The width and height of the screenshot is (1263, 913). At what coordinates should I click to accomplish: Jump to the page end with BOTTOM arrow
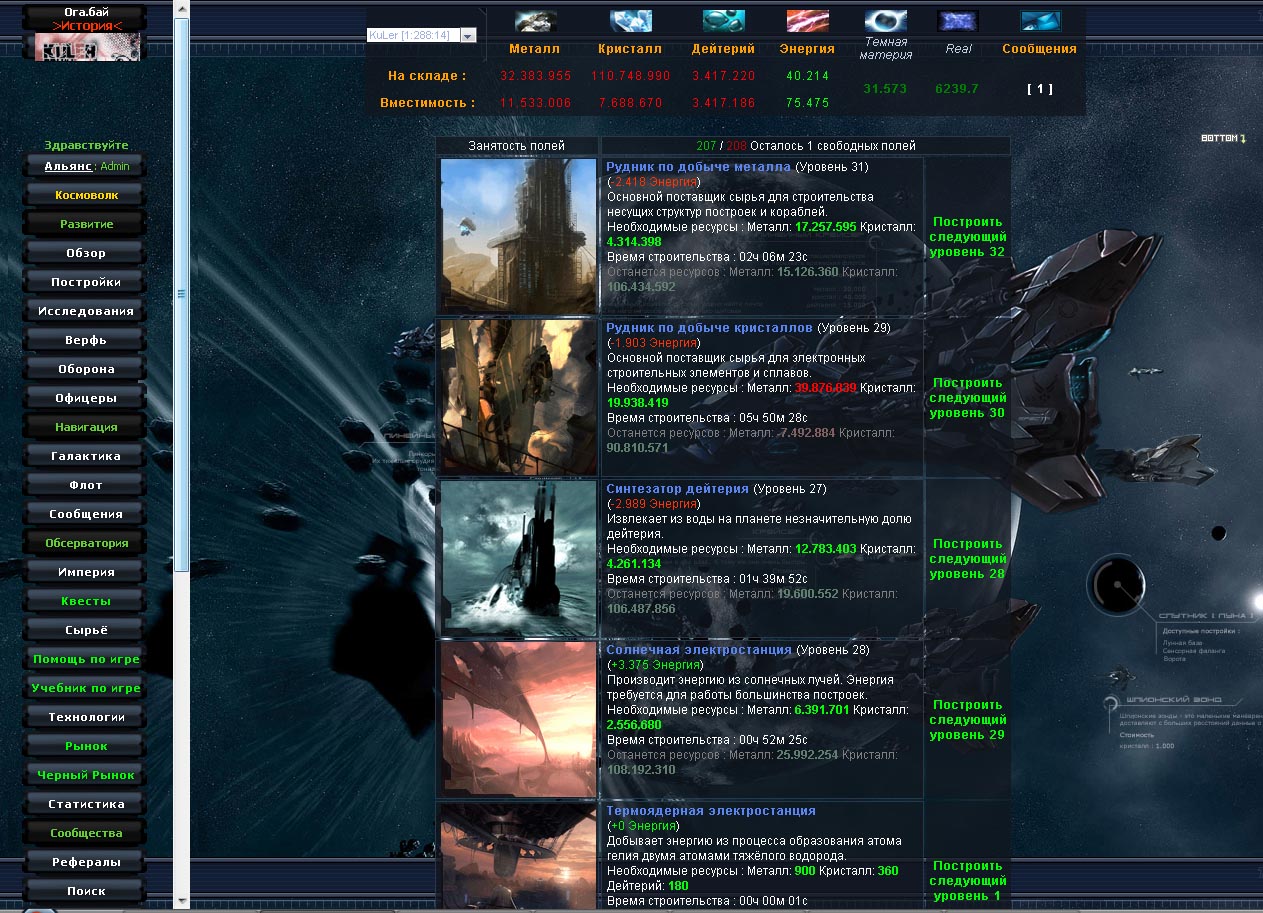(x=1224, y=138)
